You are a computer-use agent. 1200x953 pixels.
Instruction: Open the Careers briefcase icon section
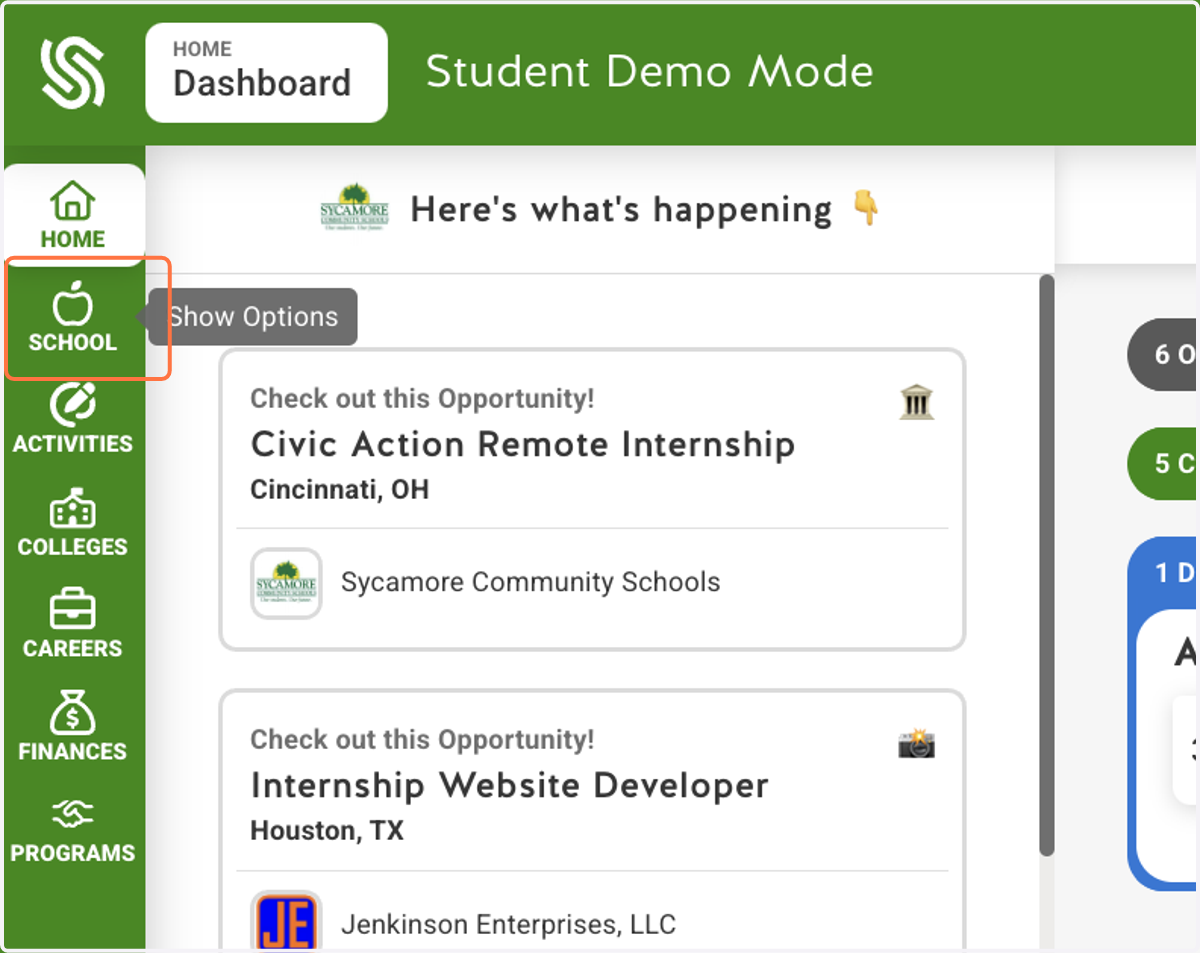[73, 610]
